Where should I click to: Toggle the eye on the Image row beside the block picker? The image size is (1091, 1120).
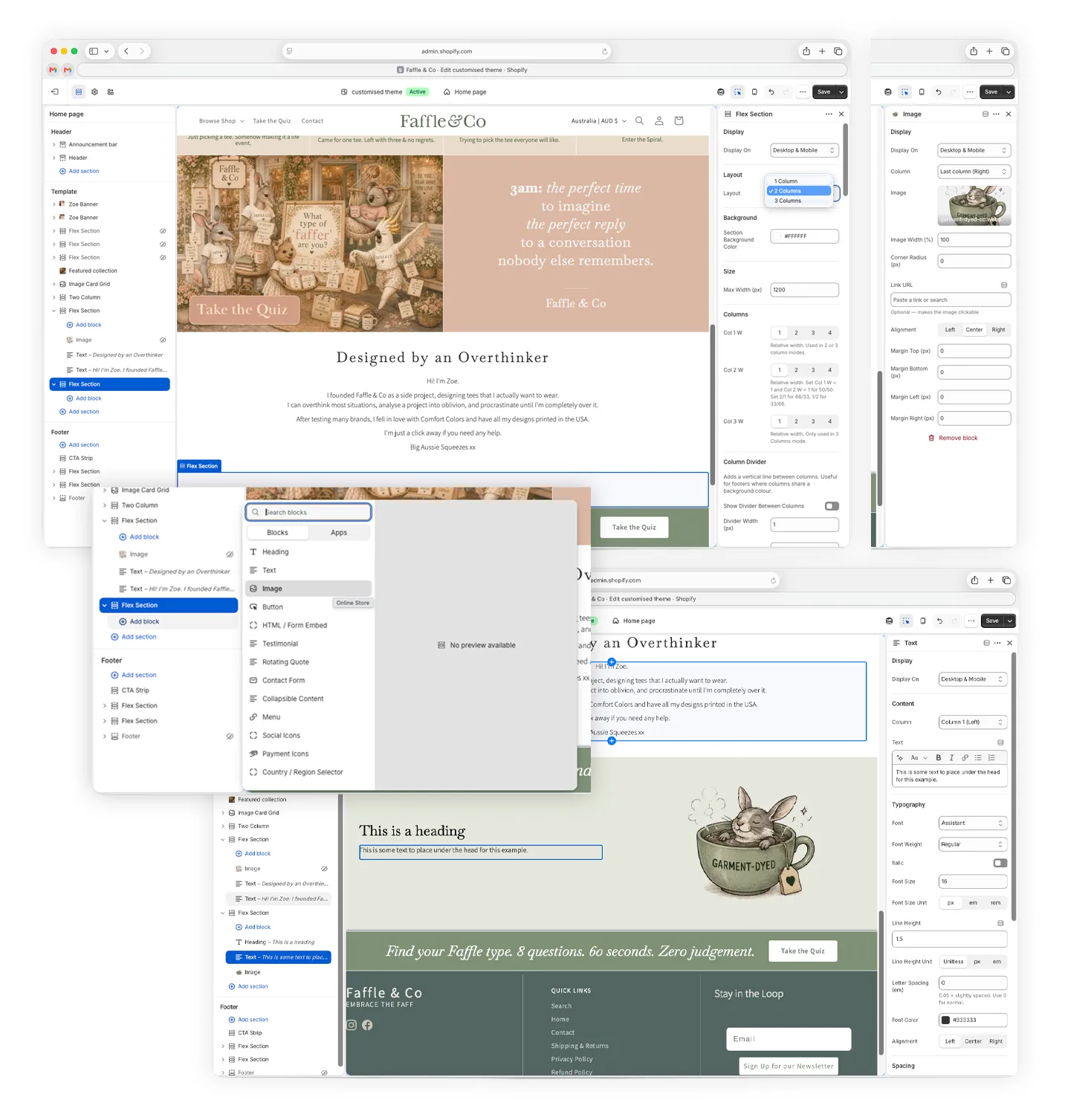coord(230,554)
